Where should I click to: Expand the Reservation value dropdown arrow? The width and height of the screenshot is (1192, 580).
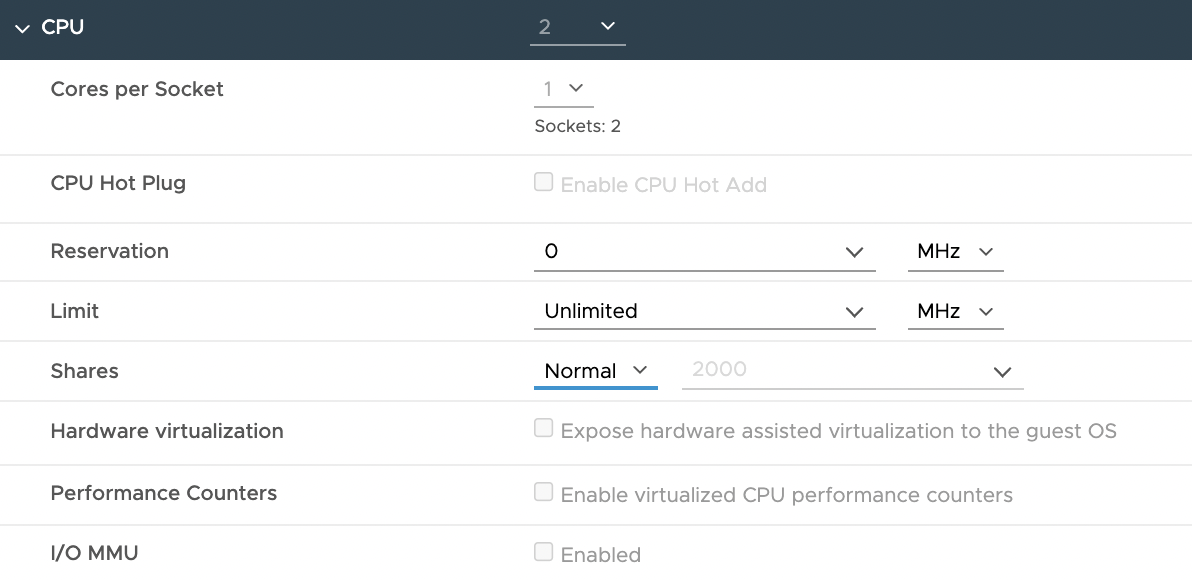pyautogui.click(x=854, y=252)
